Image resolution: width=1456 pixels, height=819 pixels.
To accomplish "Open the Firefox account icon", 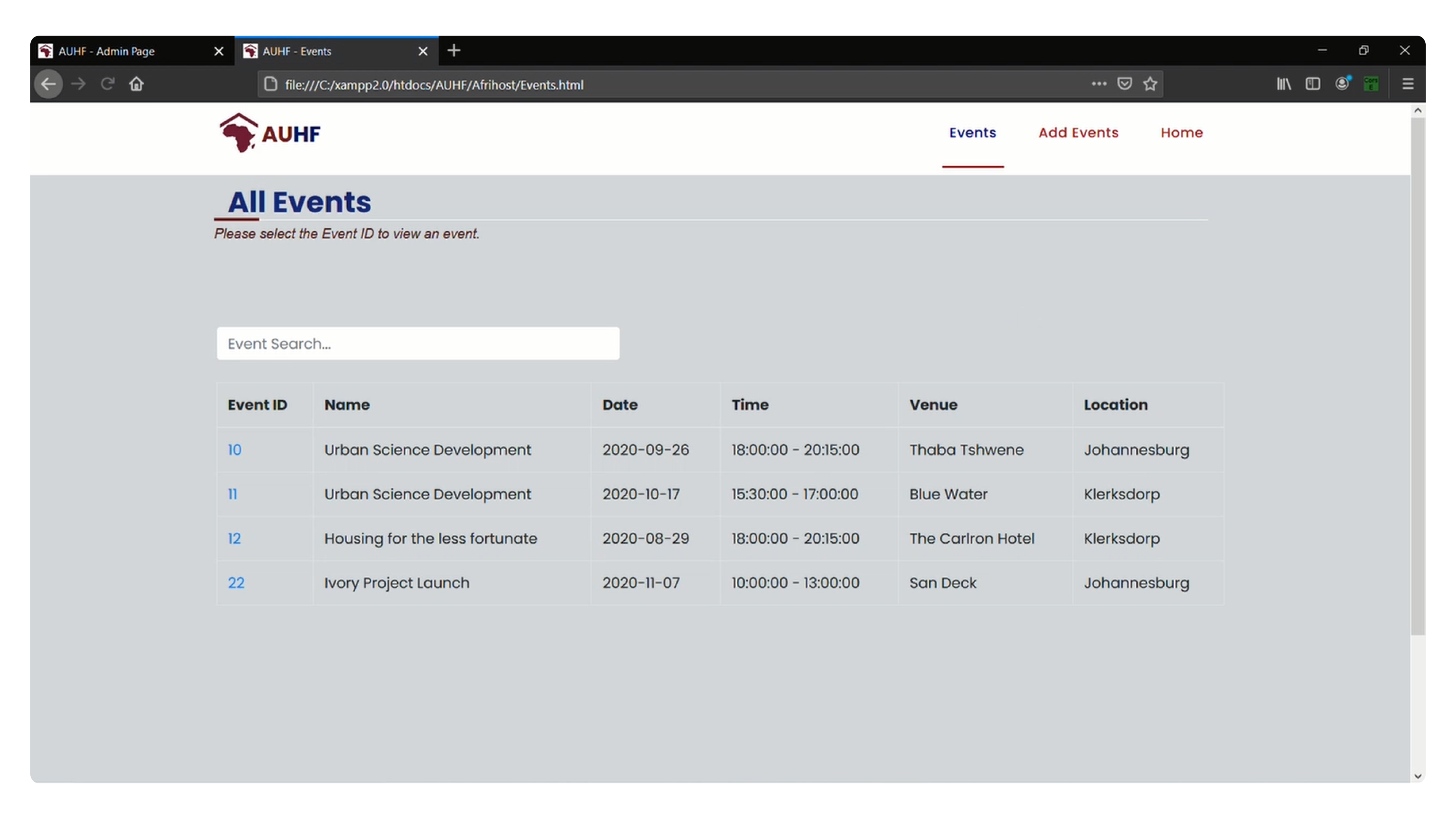I will click(1342, 84).
